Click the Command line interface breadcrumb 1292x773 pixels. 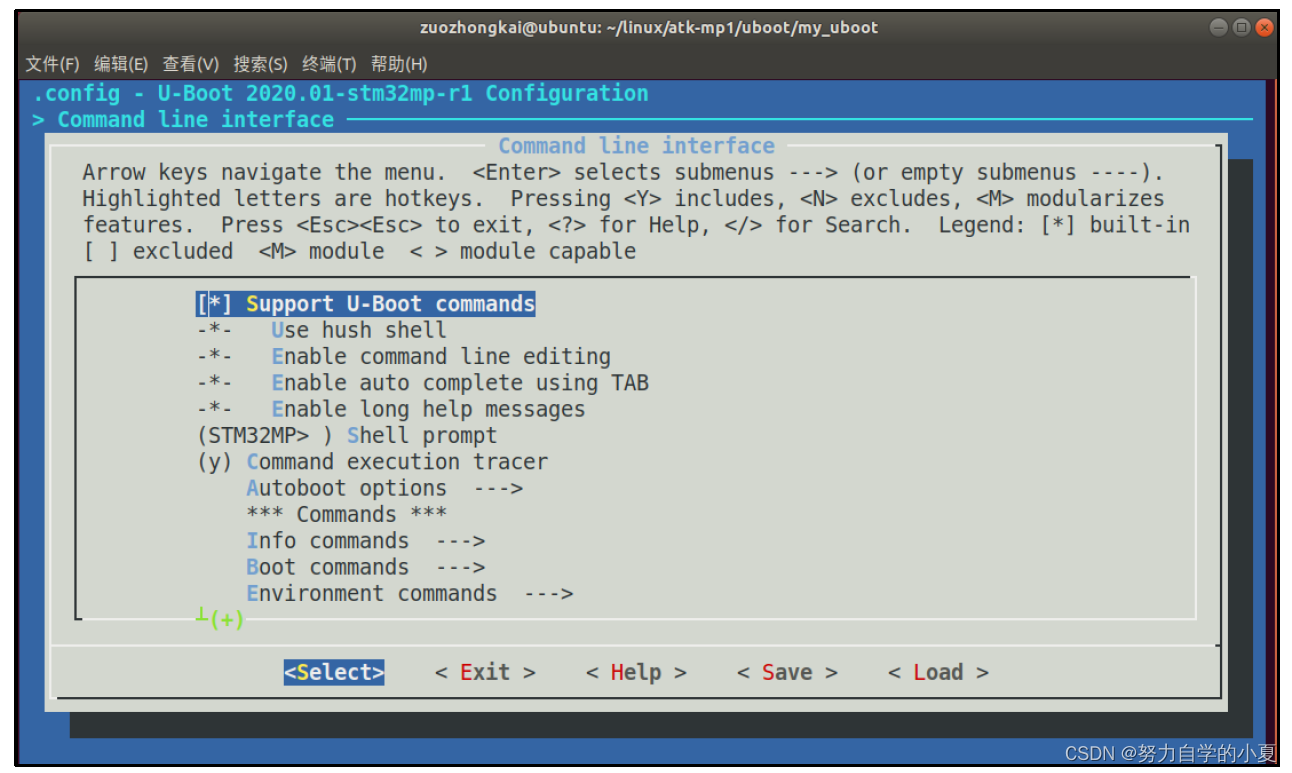195,120
